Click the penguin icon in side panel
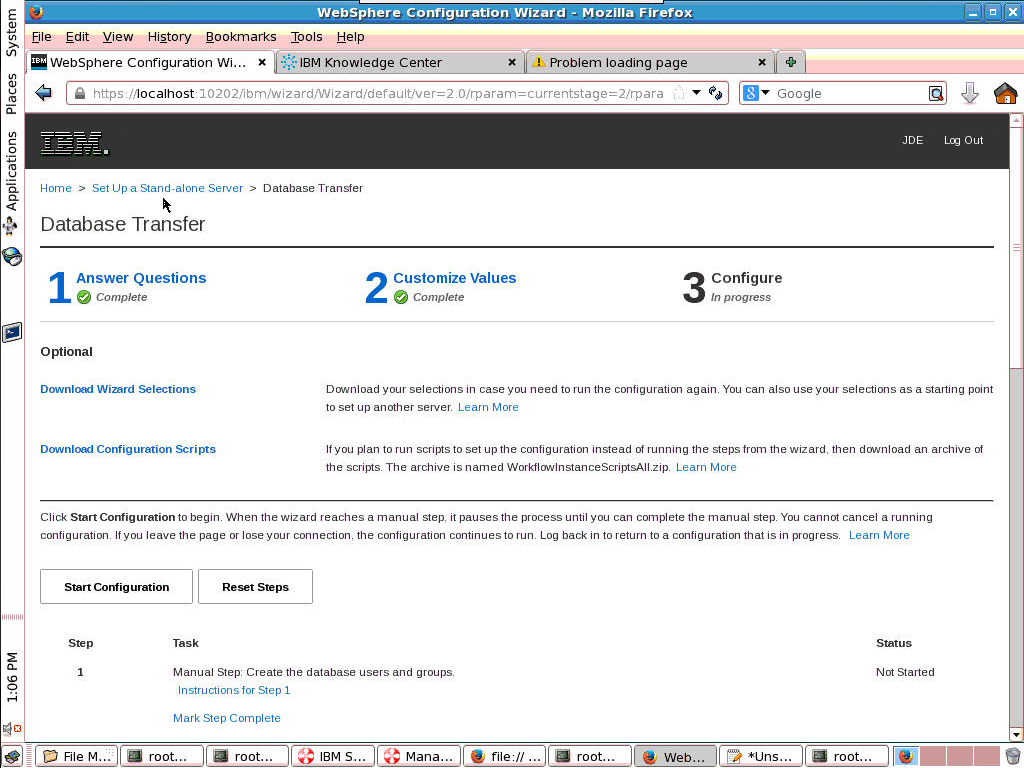This screenshot has height=768, width=1024. point(10,227)
